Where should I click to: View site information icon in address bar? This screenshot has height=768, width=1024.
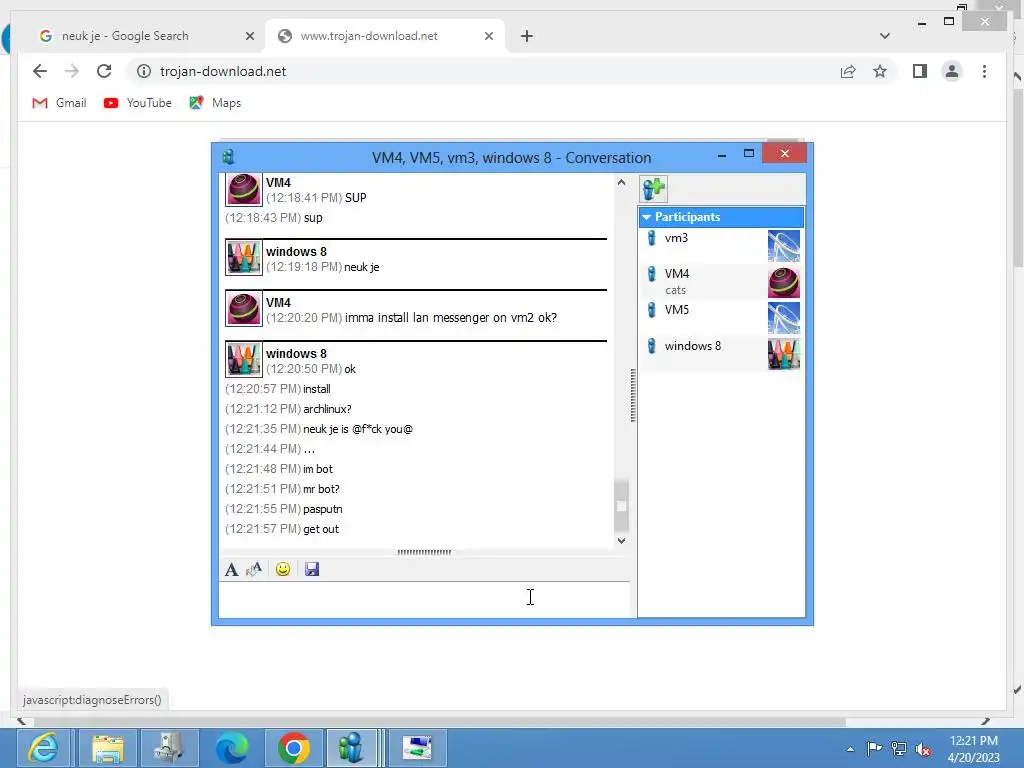pos(144,71)
